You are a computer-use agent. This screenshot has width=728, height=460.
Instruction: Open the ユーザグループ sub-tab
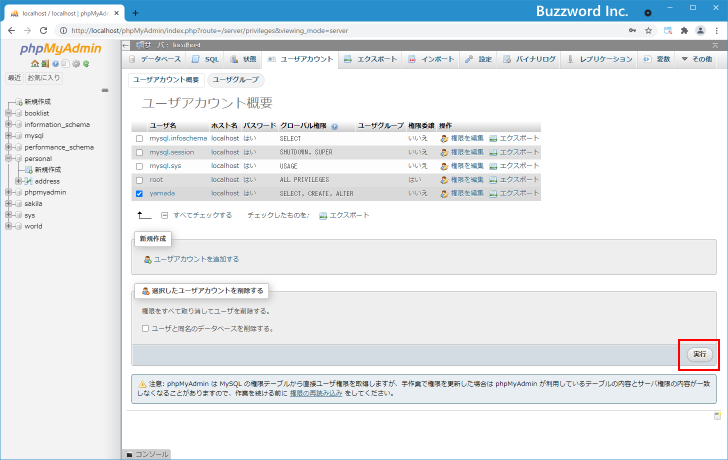pyautogui.click(x=235, y=79)
